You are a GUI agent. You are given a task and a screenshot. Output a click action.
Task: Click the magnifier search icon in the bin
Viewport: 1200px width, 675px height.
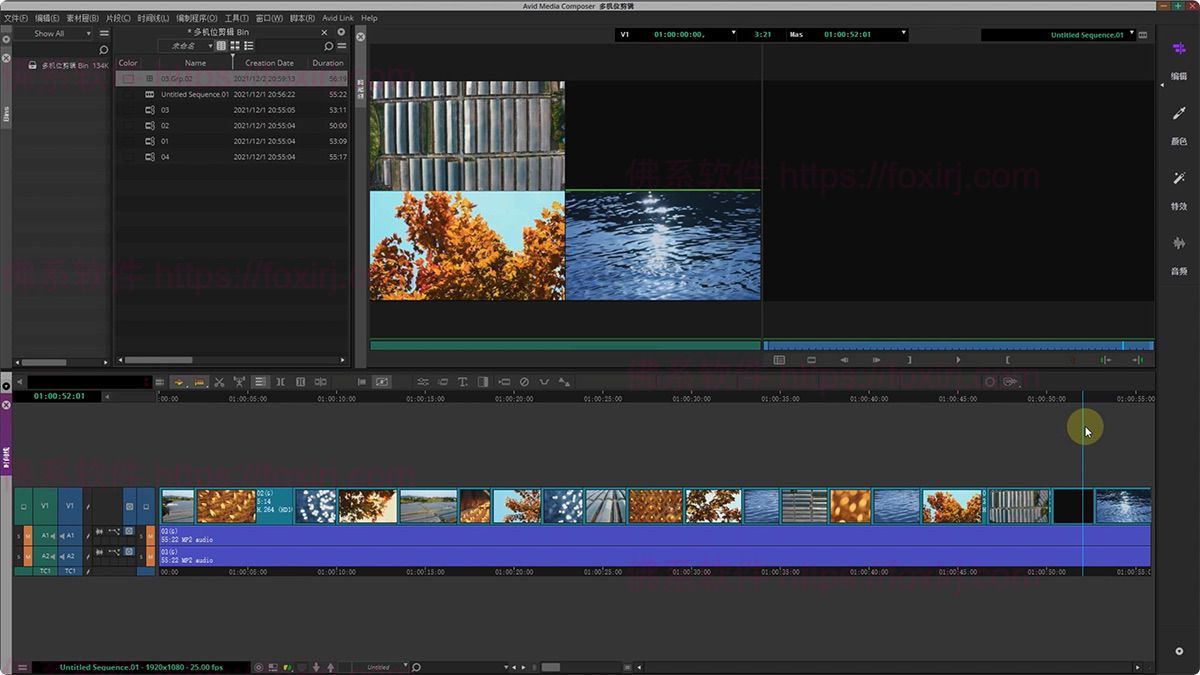click(330, 46)
